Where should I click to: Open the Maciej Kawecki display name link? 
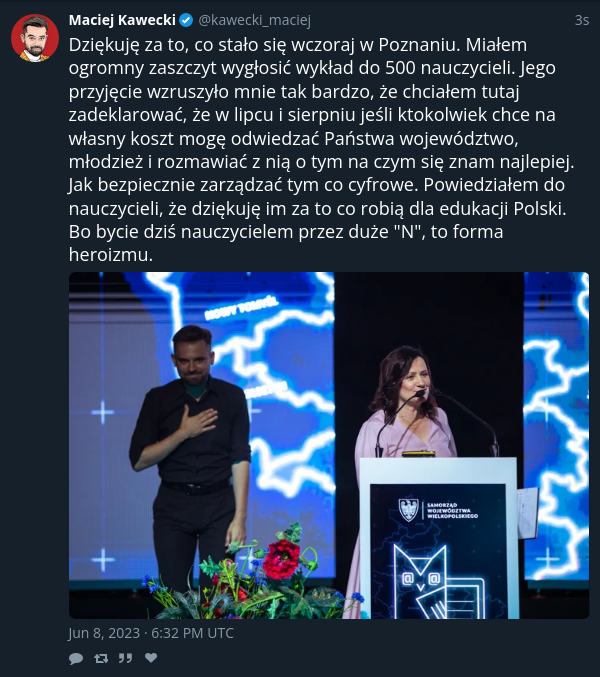point(122,20)
